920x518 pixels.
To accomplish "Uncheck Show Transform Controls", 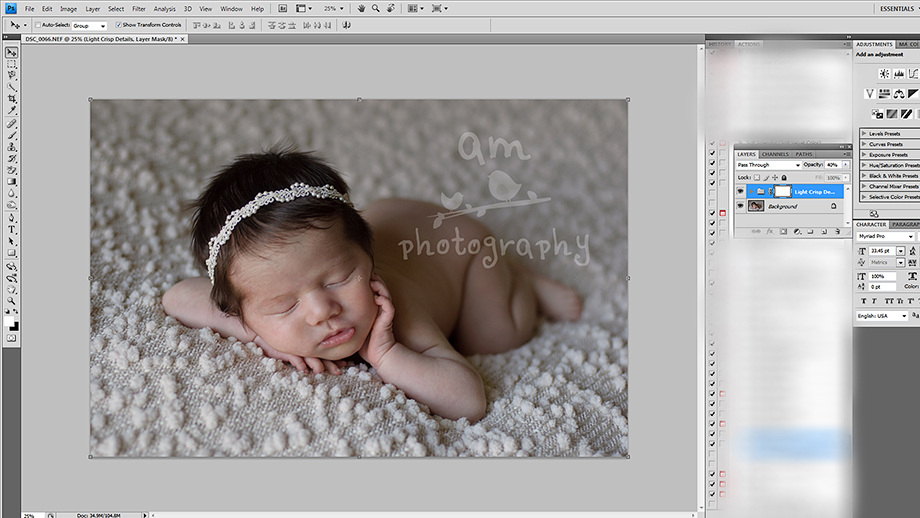I will [x=120, y=25].
